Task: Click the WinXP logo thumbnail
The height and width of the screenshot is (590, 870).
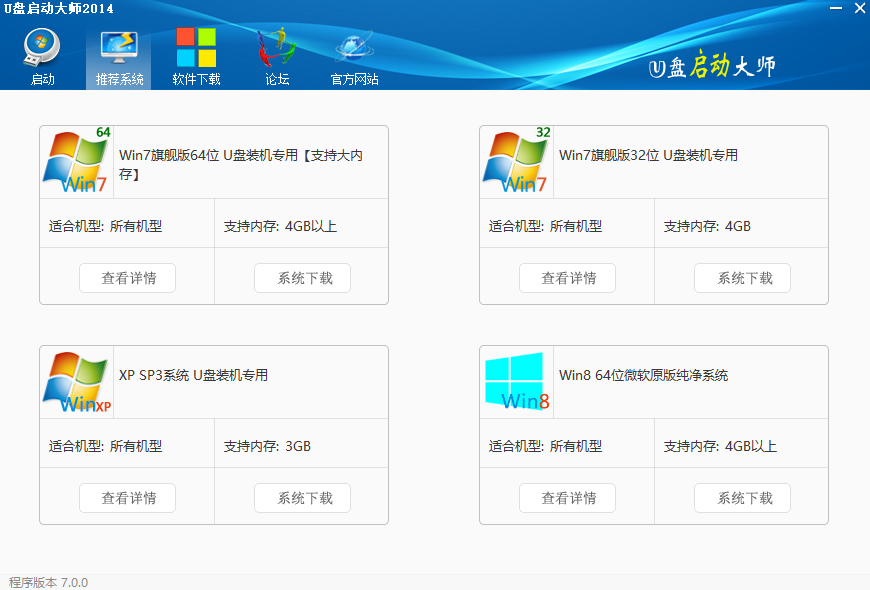Action: (x=77, y=381)
